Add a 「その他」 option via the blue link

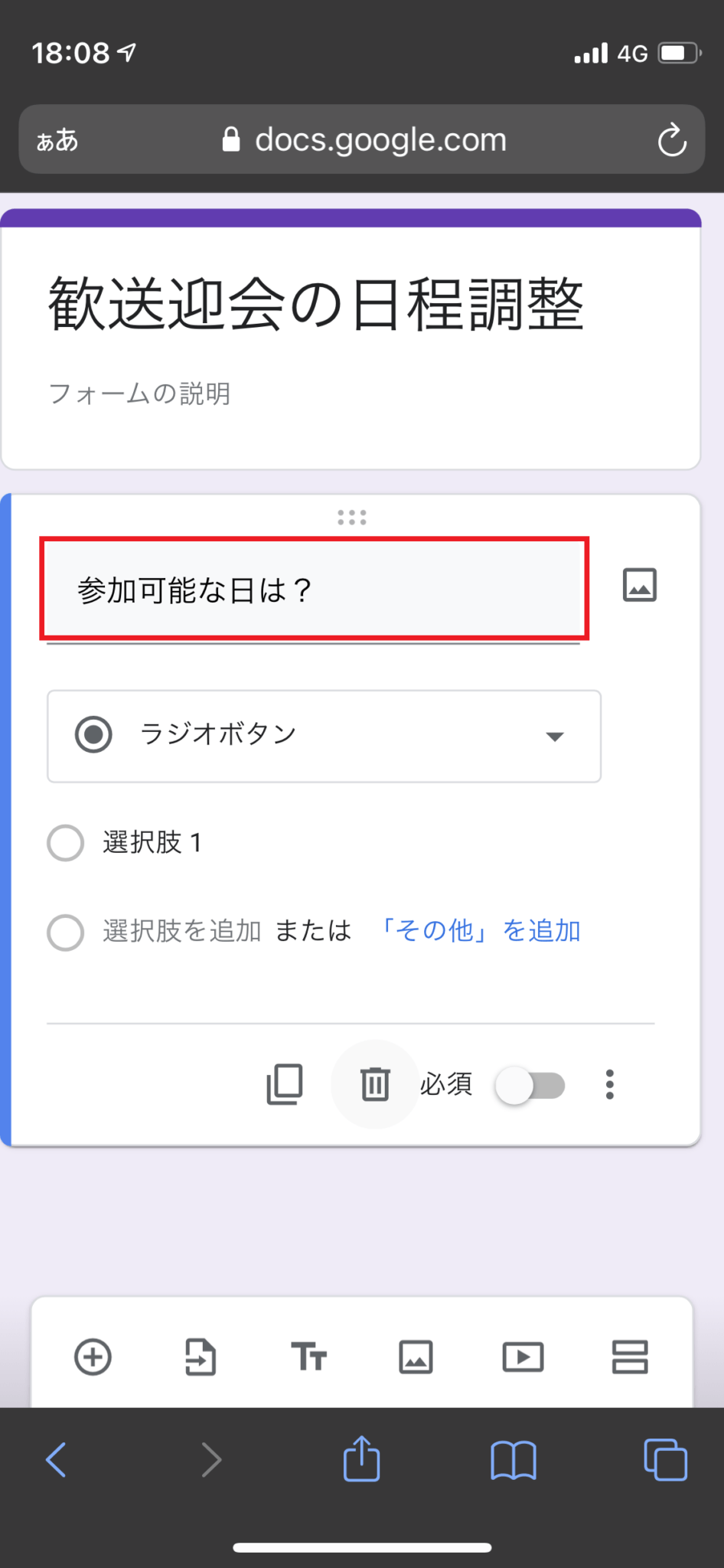481,930
